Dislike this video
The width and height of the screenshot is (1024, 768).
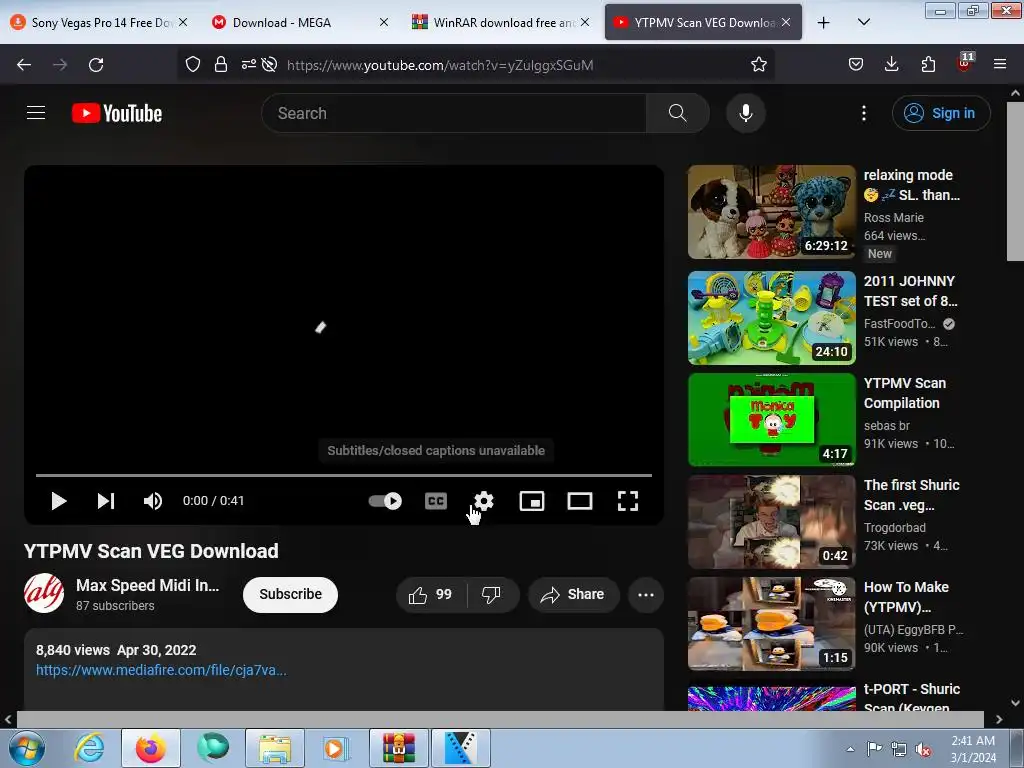(x=492, y=594)
